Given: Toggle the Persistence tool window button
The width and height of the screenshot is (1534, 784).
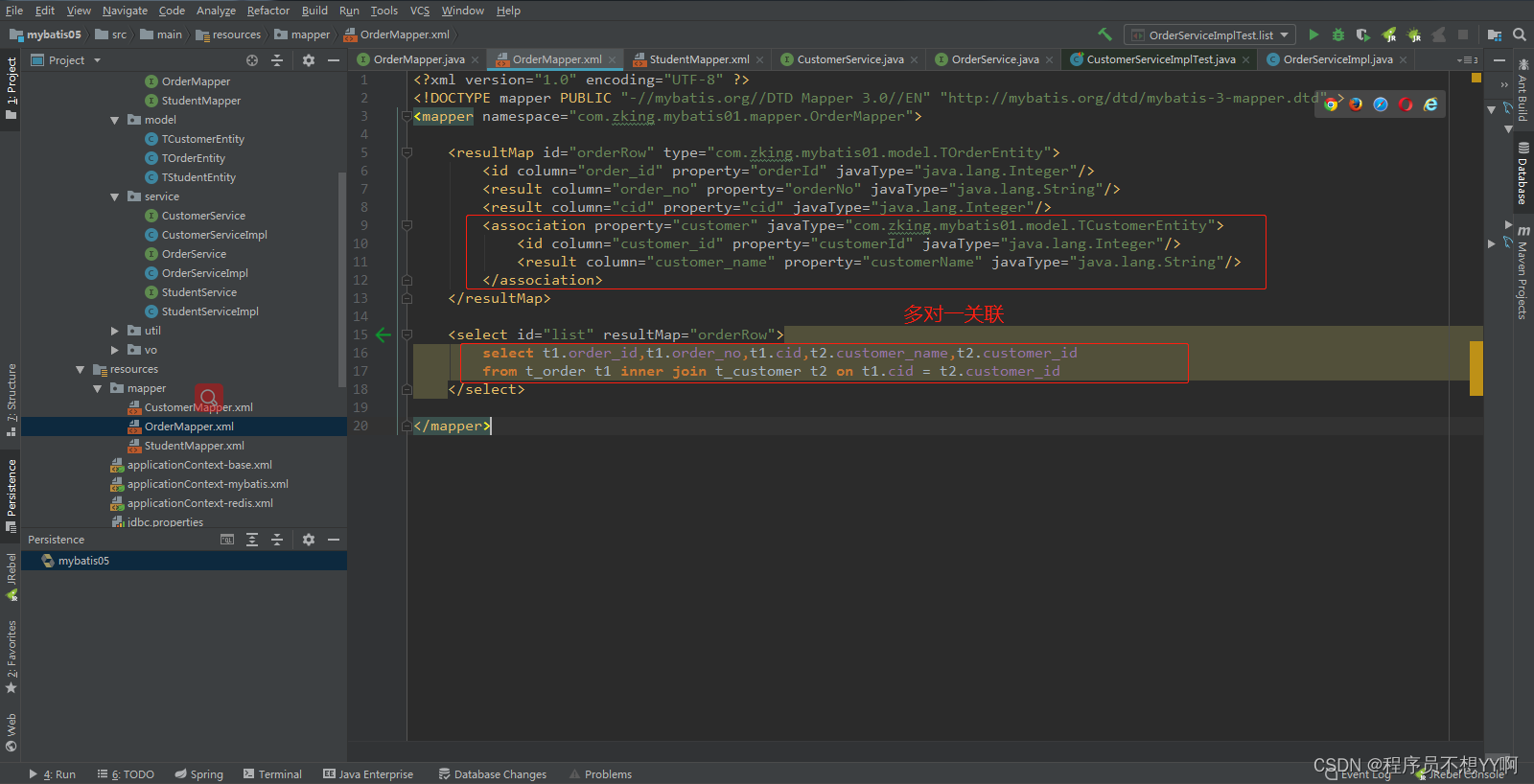Looking at the screenshot, I should (x=12, y=496).
